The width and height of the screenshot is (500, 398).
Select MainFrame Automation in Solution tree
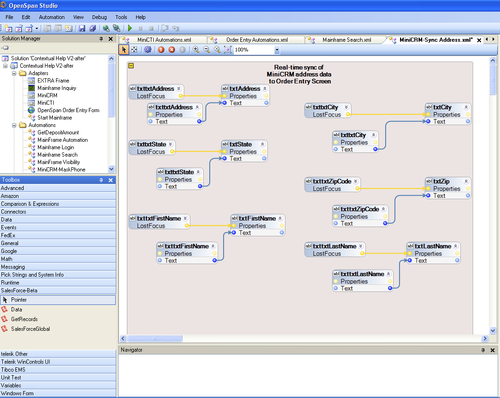pos(63,140)
